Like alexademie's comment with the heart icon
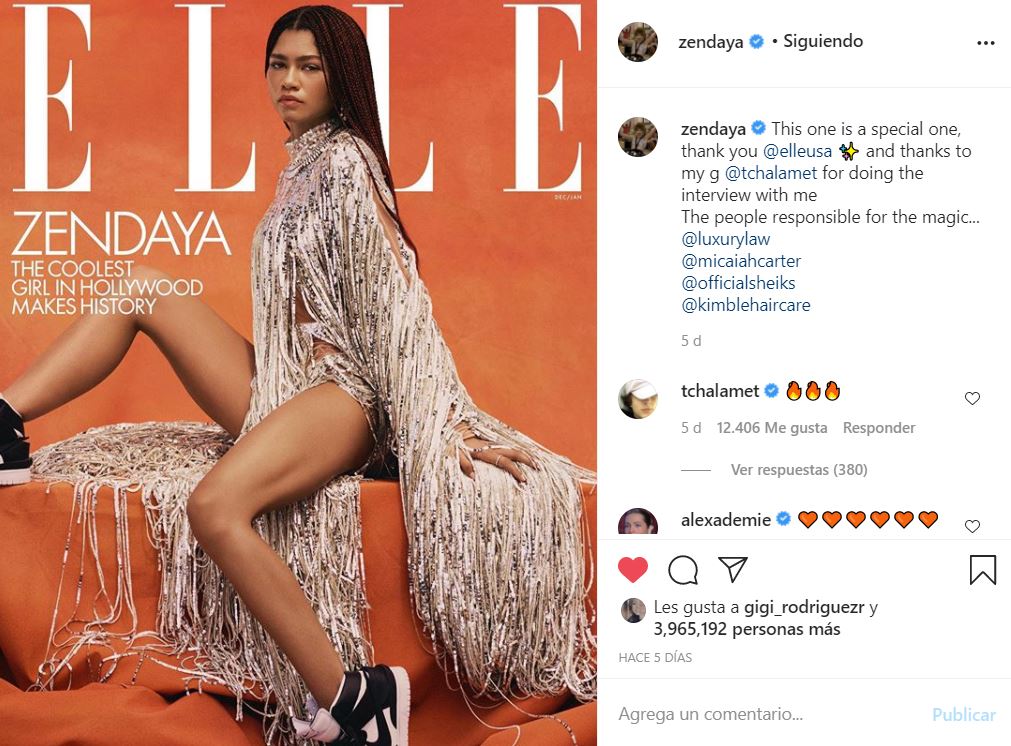 972,526
